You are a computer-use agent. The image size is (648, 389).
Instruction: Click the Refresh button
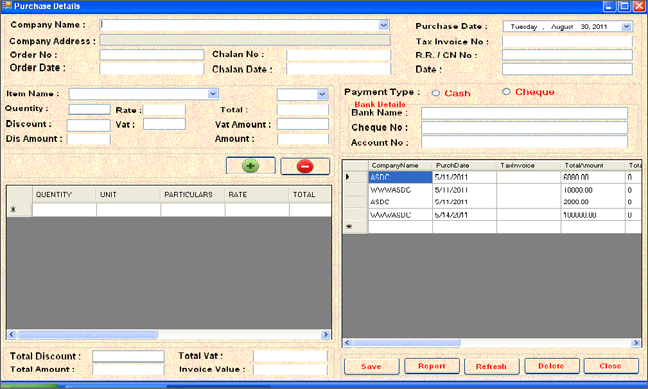[x=491, y=366]
